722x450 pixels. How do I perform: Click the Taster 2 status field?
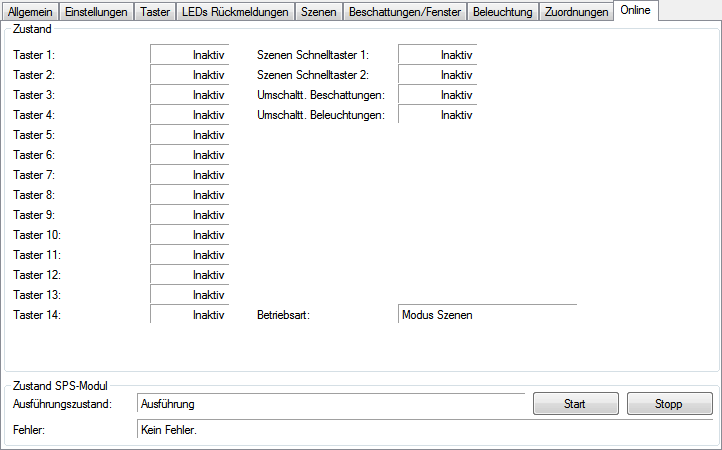[x=190, y=75]
